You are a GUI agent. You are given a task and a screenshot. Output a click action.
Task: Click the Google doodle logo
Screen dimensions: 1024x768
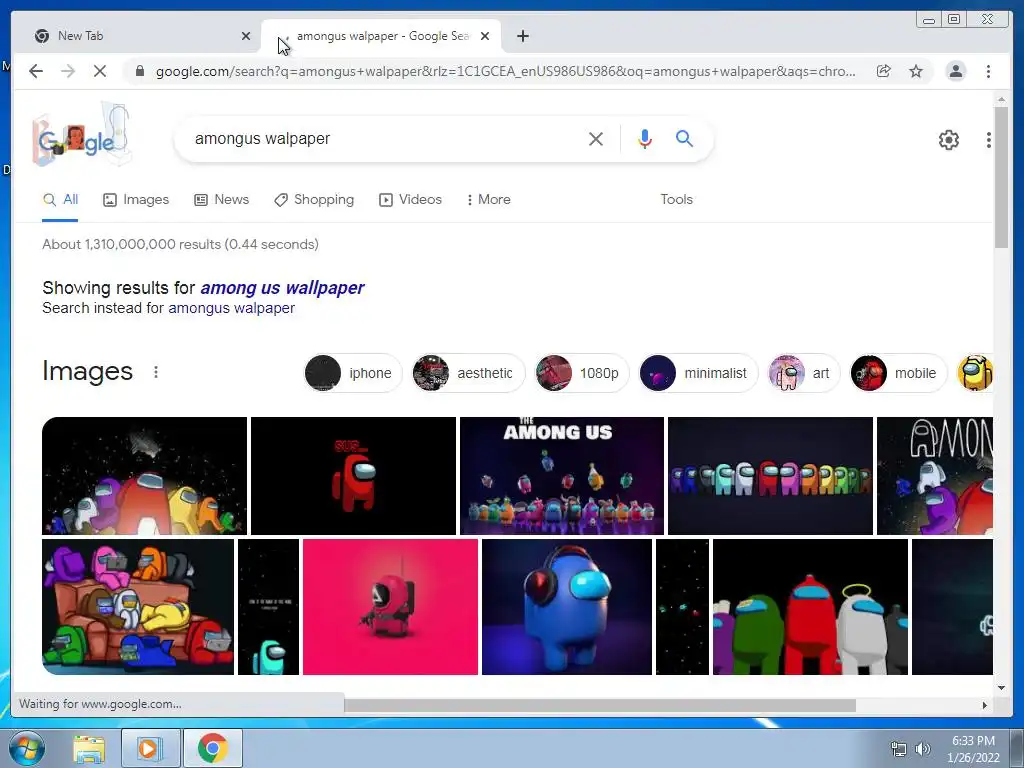click(82, 135)
